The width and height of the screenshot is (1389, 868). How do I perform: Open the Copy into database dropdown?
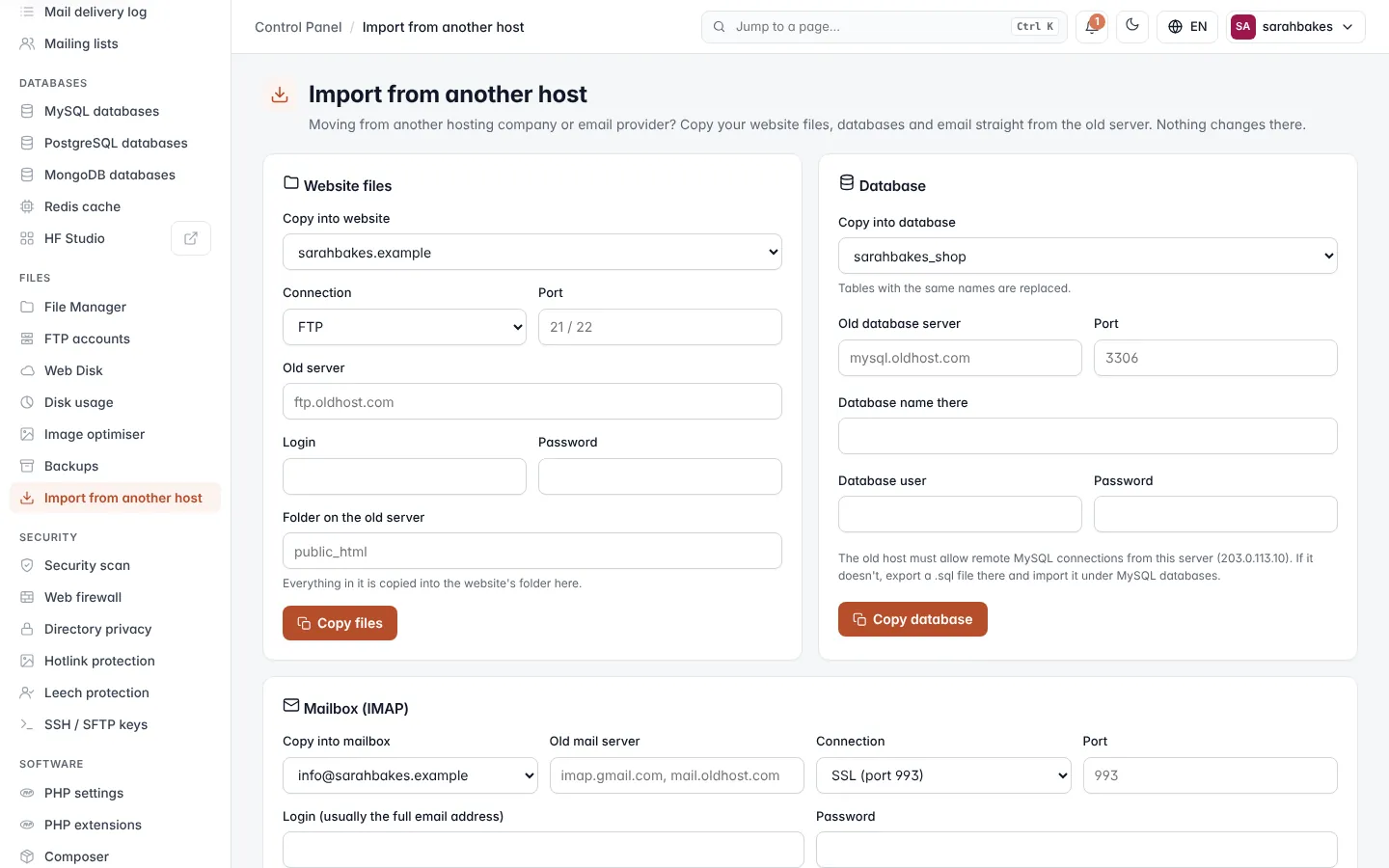click(x=1088, y=257)
